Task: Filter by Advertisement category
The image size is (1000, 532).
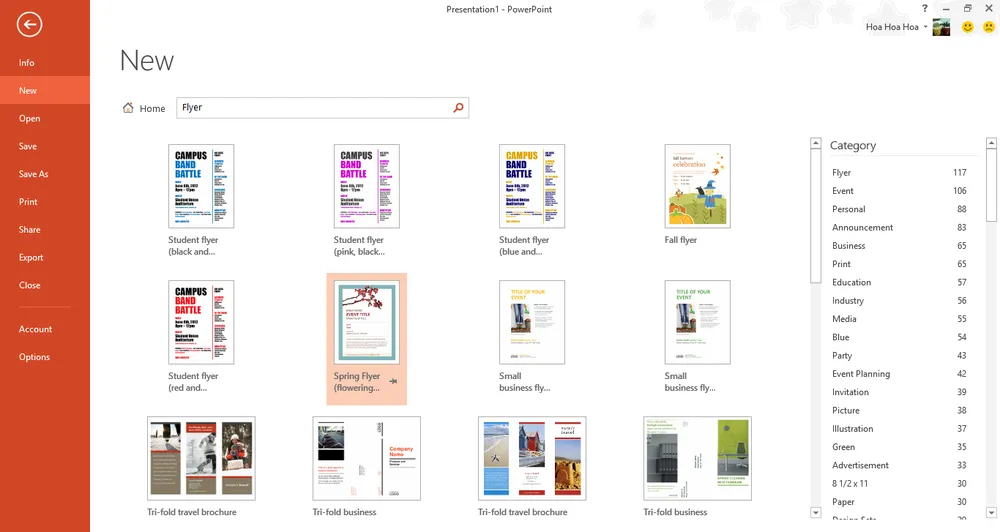Action: (x=899, y=465)
